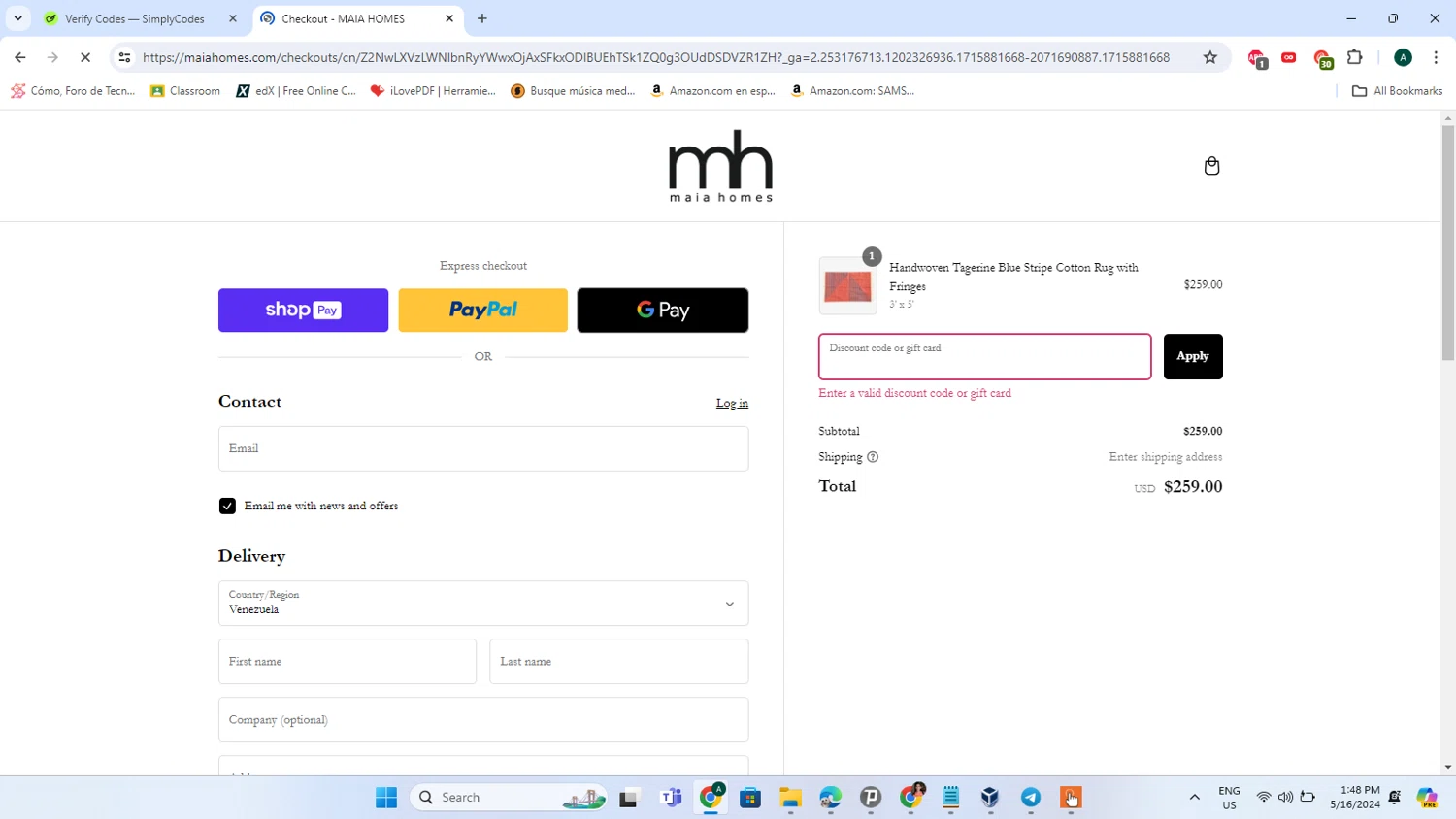Click the extension icon with badge 30
This screenshot has width=1456, height=819.
[x=1322, y=58]
